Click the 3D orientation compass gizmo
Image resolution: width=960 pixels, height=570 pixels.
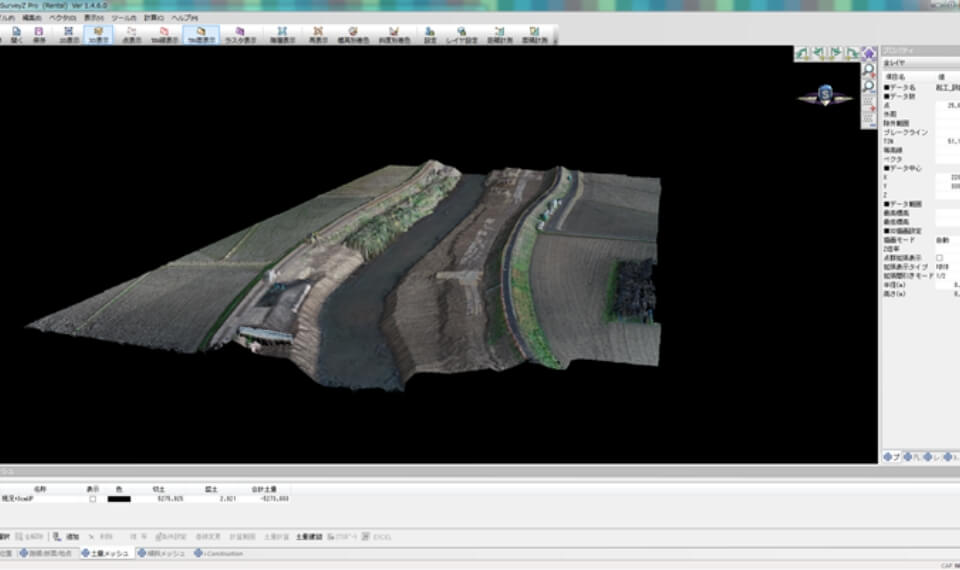tap(825, 96)
